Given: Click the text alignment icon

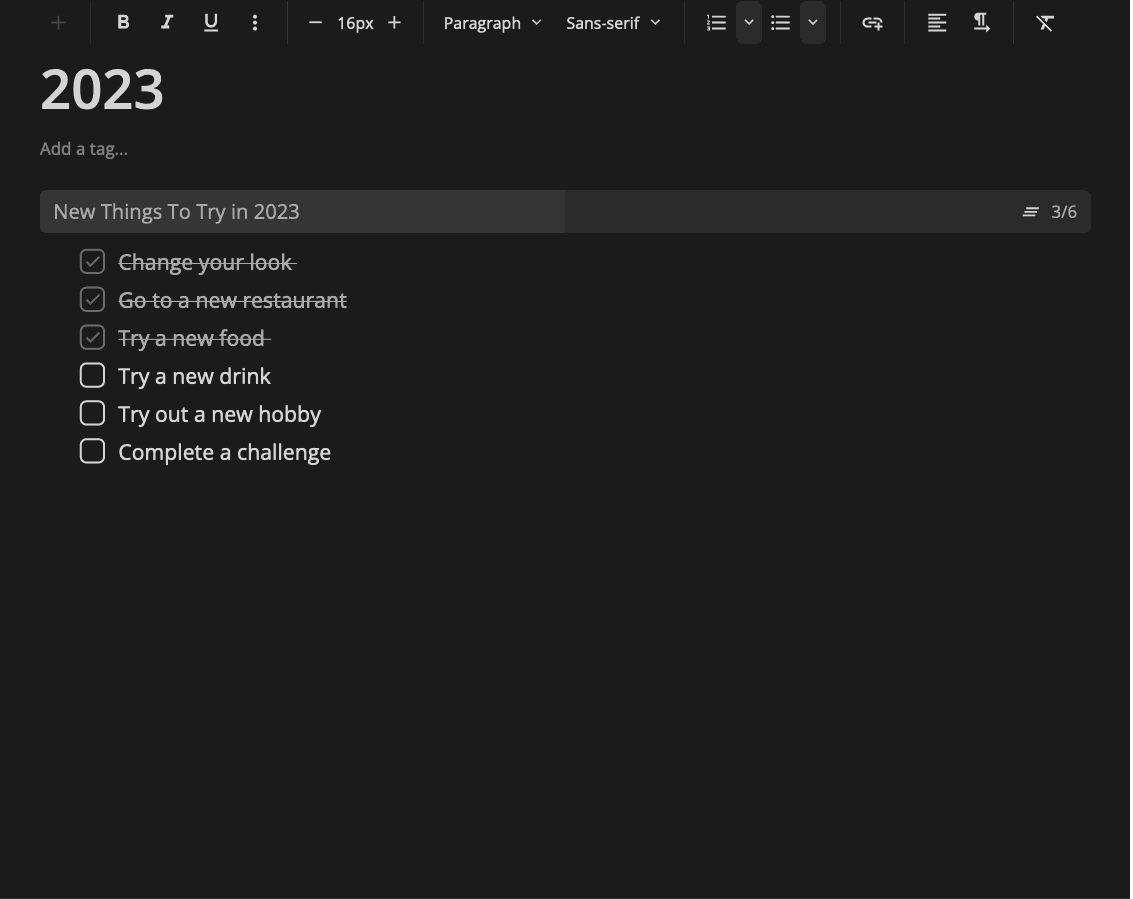Looking at the screenshot, I should point(936,22).
